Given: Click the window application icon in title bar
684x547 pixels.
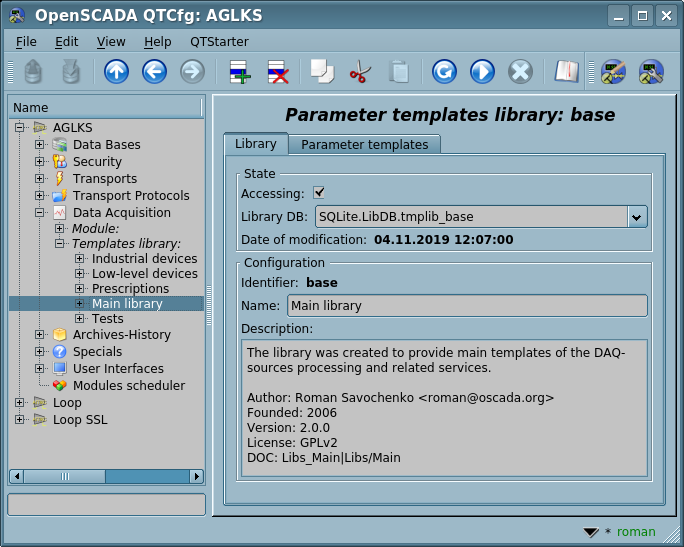Looking at the screenshot, I should [17, 16].
